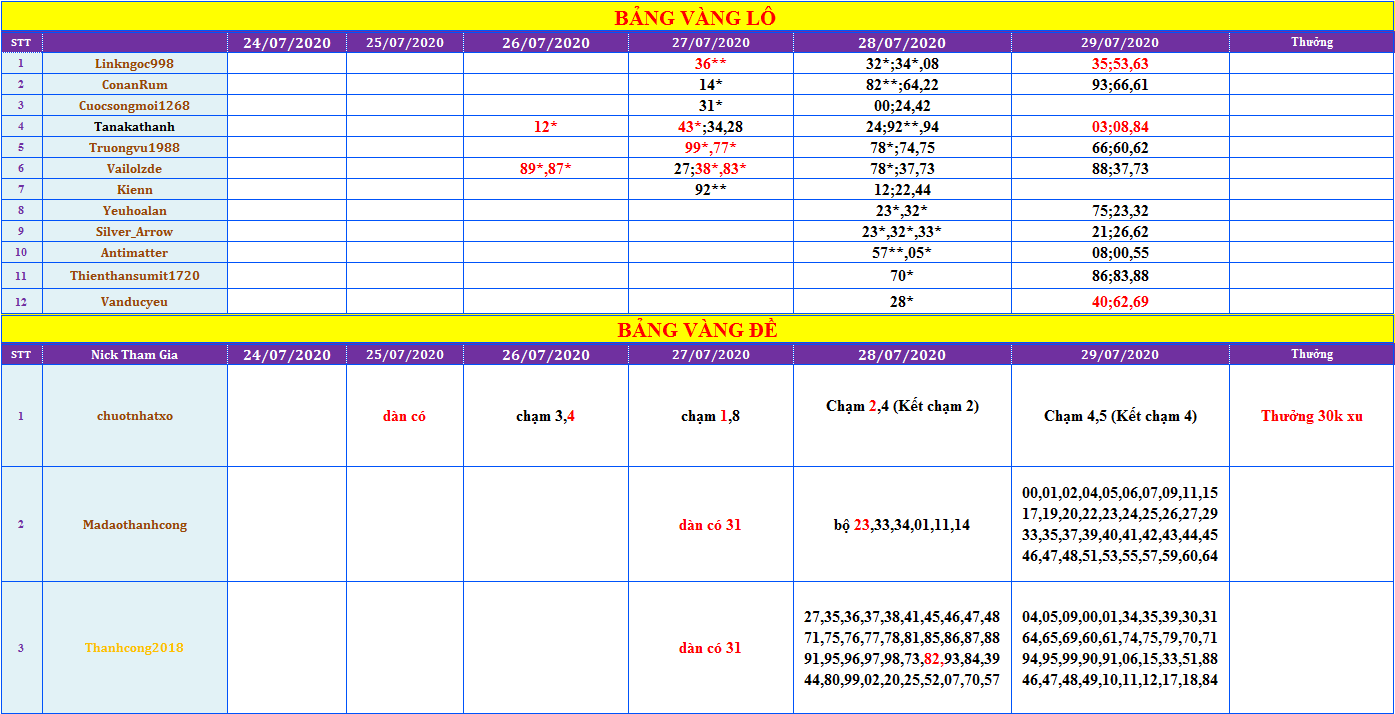Click the 00;24,42 cell for Cuocsongmoi1268
1395x714 pixels.
tap(902, 105)
